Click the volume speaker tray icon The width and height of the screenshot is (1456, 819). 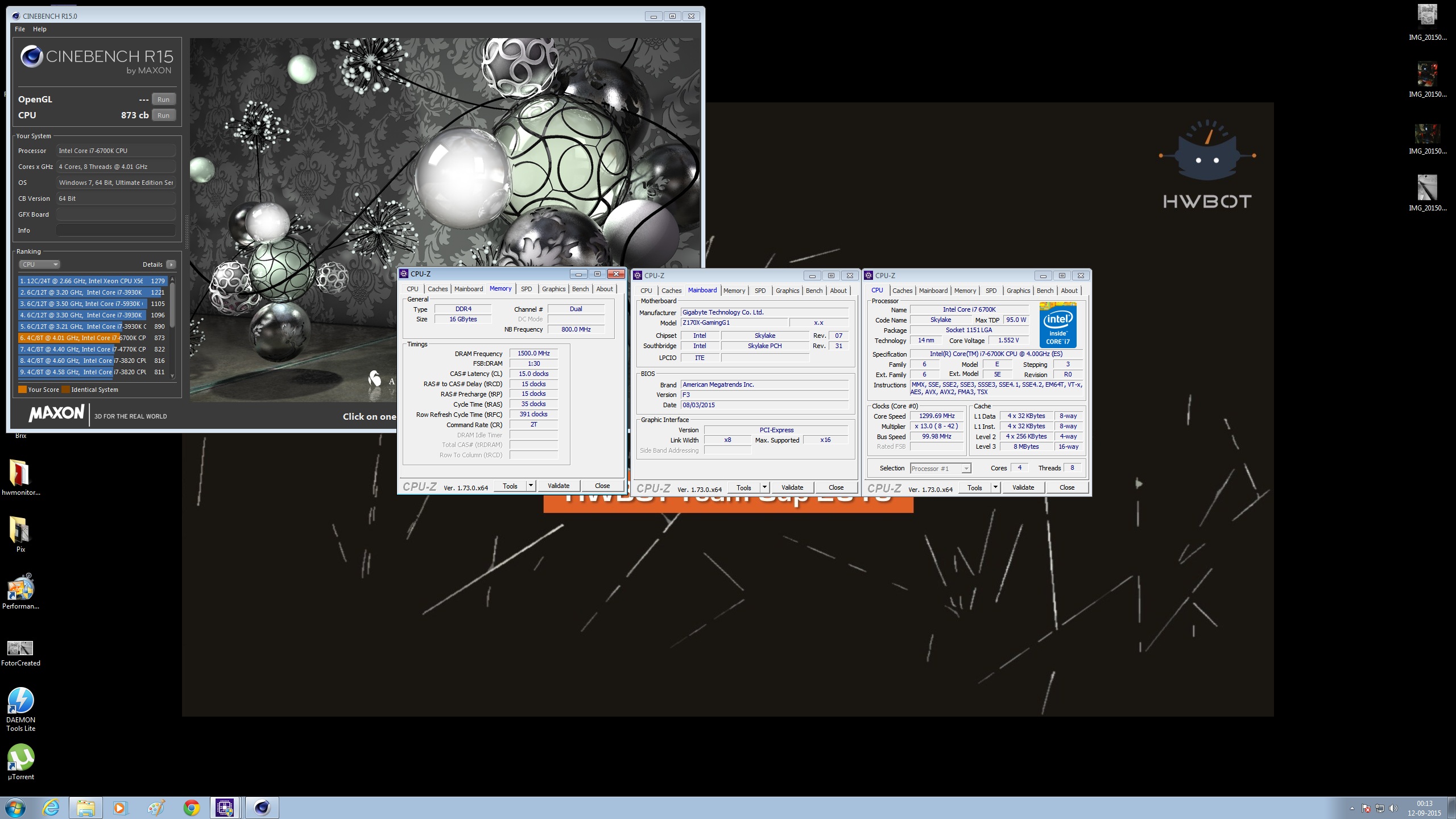coord(1393,808)
